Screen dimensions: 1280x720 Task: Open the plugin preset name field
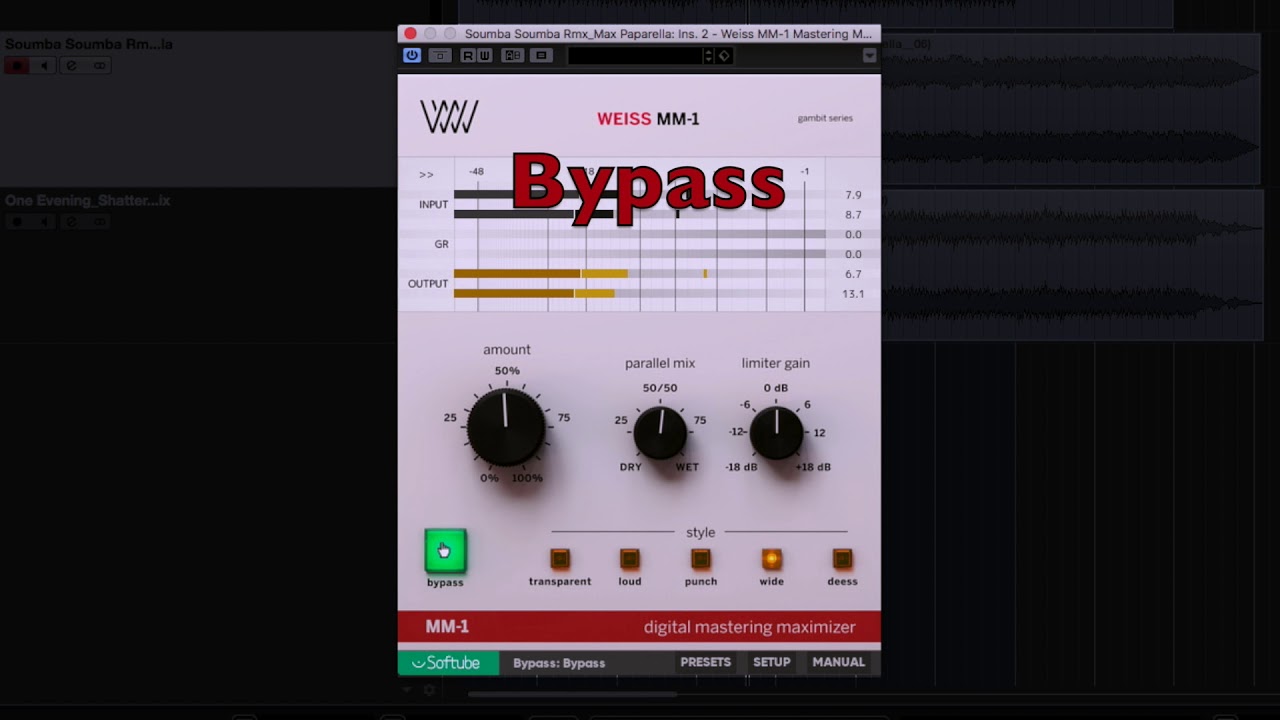point(636,56)
